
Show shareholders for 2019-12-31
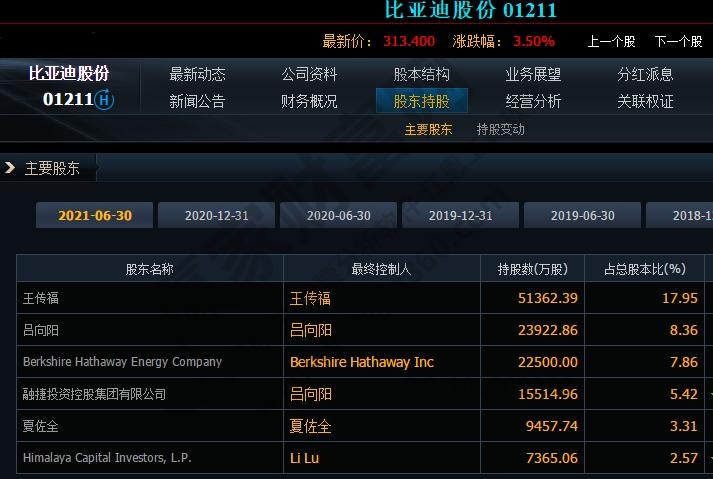pos(461,216)
